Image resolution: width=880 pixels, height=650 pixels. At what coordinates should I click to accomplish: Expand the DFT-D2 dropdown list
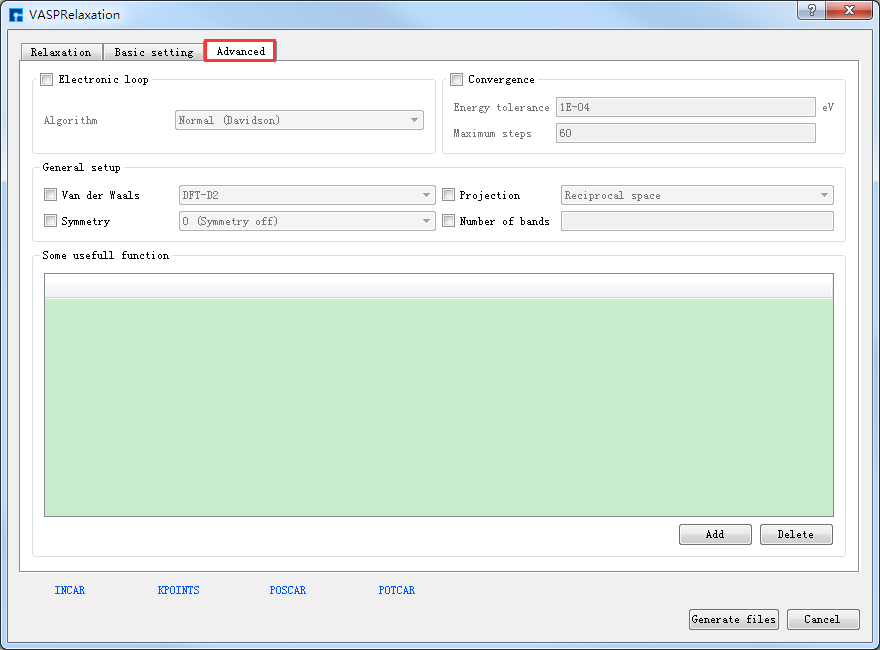[306, 196]
